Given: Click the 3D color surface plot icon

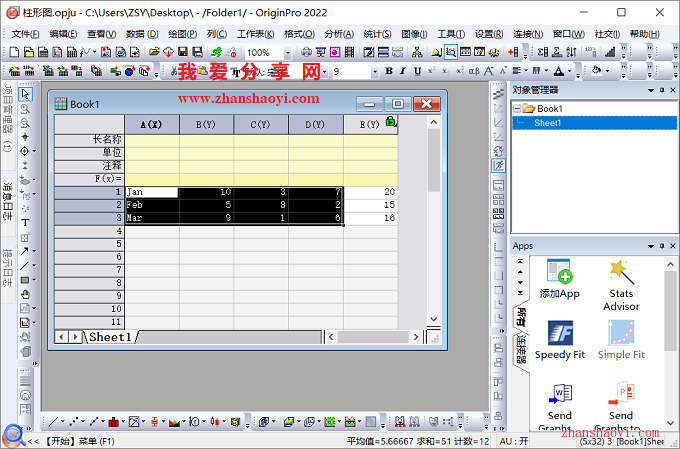Looking at the screenshot, I should point(289,422).
